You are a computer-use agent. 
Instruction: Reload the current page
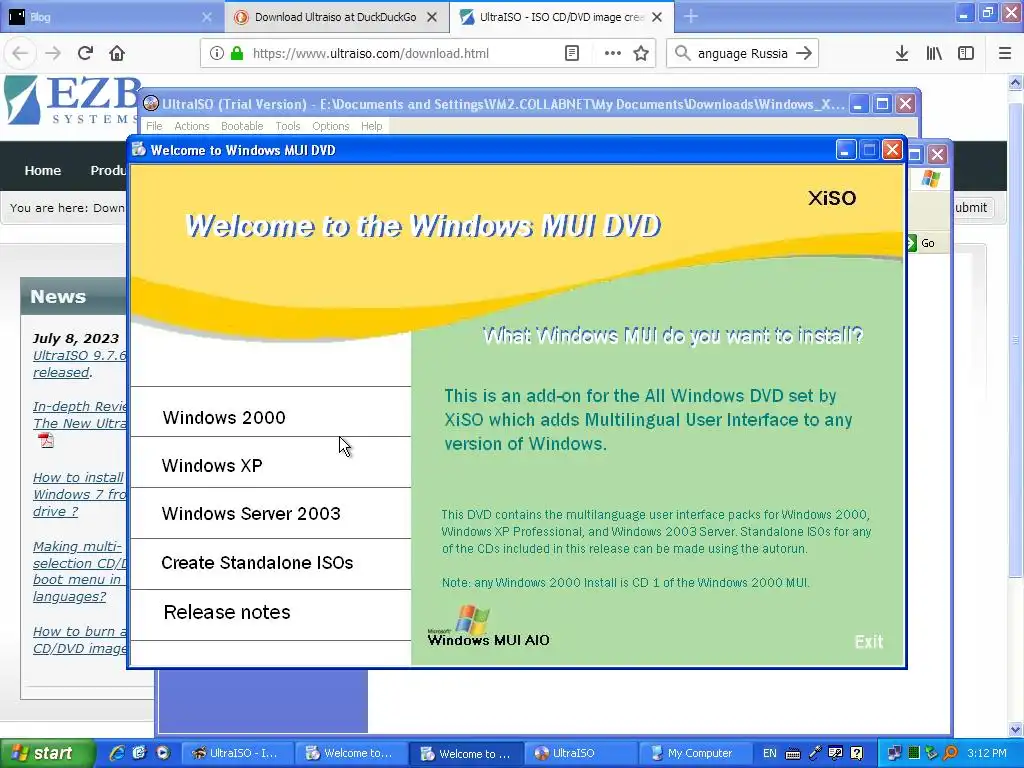coord(85,54)
